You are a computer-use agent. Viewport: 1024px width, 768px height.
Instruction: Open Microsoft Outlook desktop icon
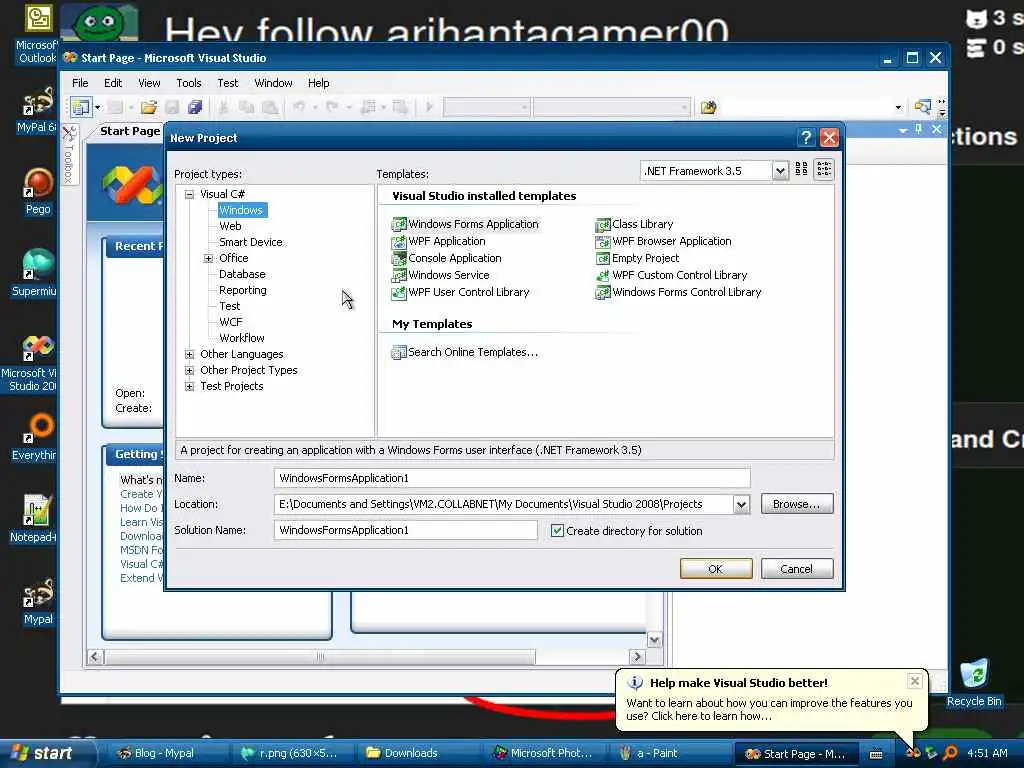click(x=37, y=35)
